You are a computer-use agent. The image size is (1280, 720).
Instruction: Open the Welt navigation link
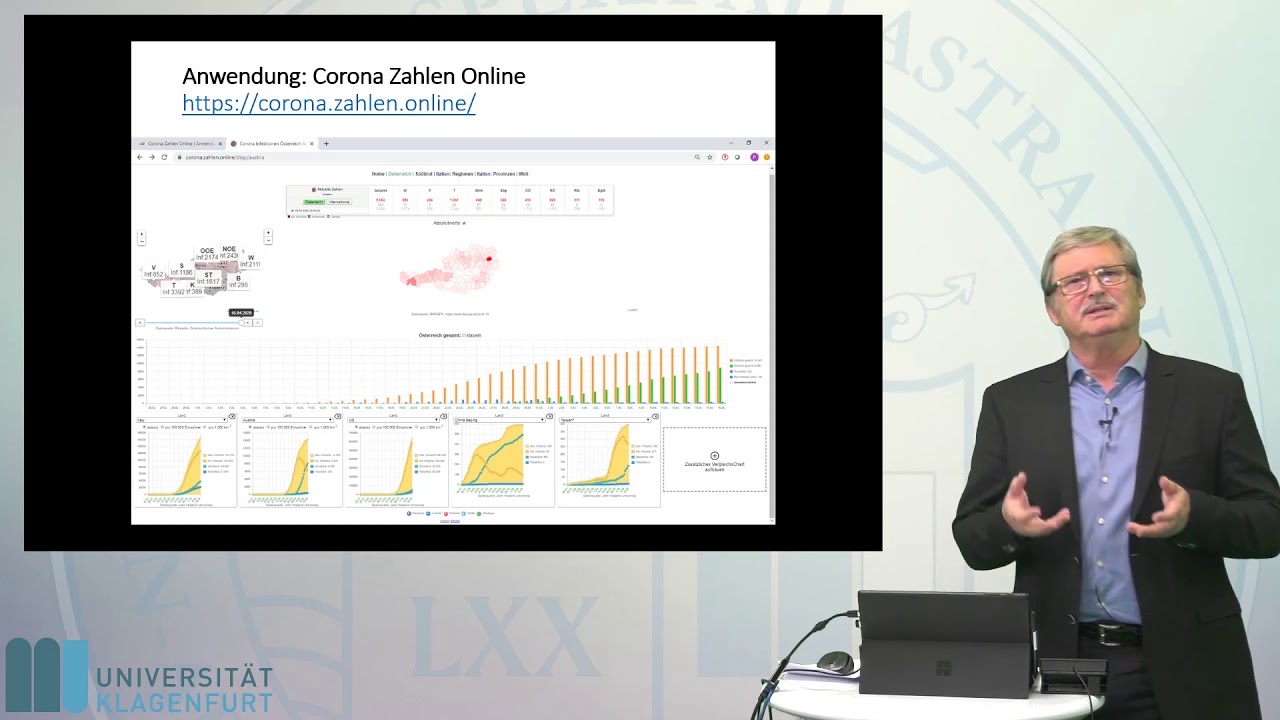(523, 174)
